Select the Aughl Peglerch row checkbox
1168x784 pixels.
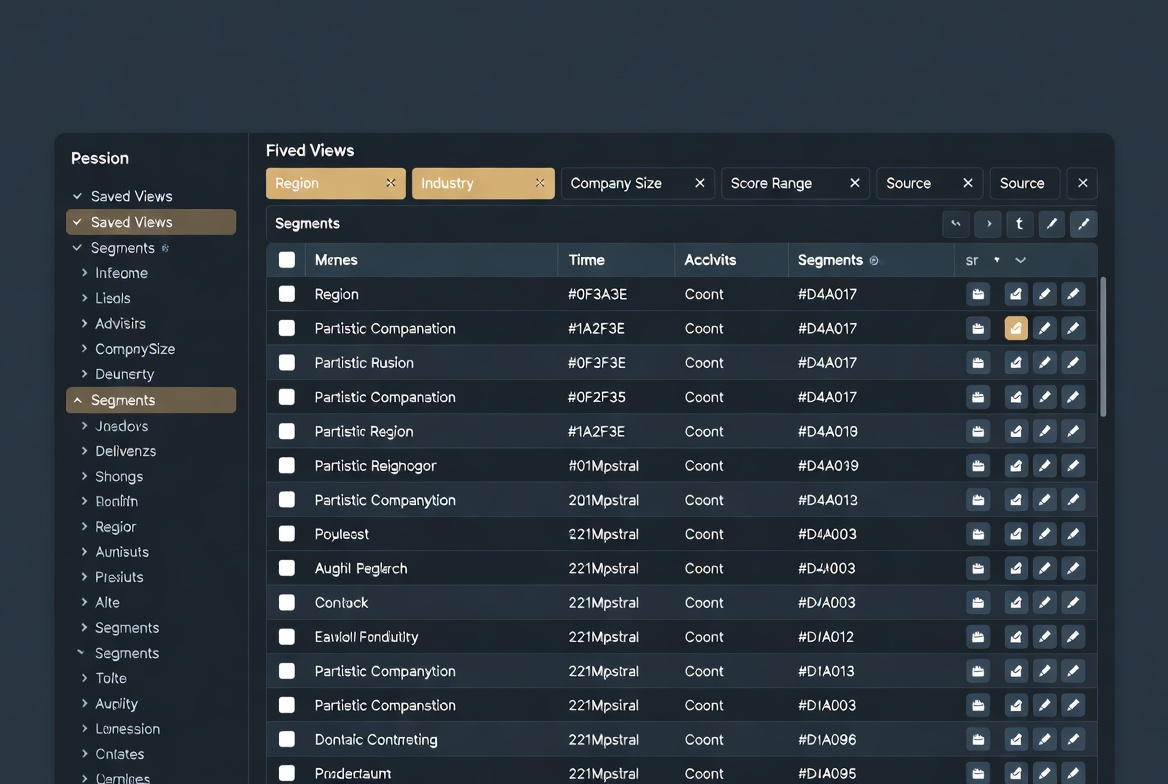tap(287, 568)
